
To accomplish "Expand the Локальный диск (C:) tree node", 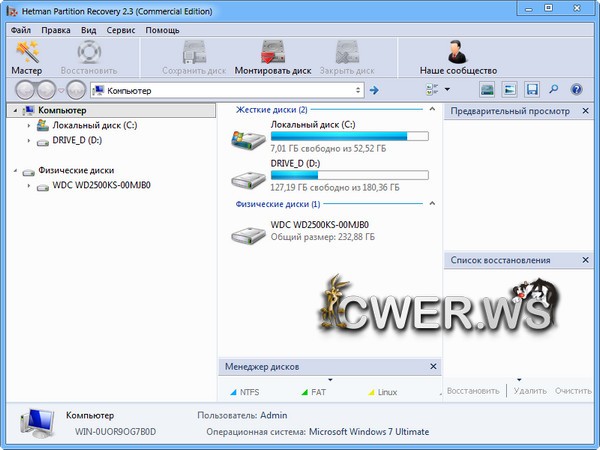I will tap(28, 126).
